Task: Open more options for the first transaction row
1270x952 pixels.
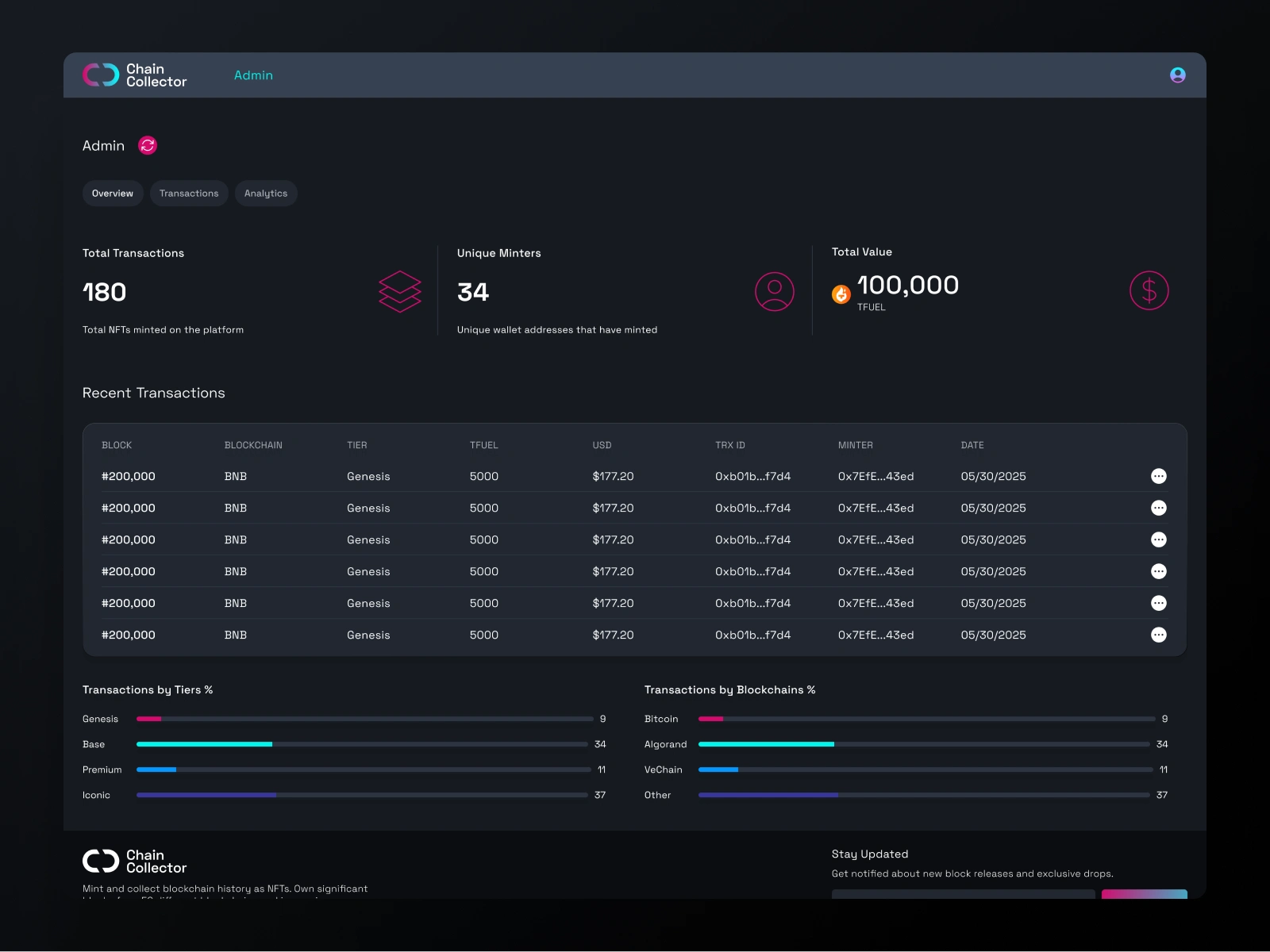Action: (1159, 476)
